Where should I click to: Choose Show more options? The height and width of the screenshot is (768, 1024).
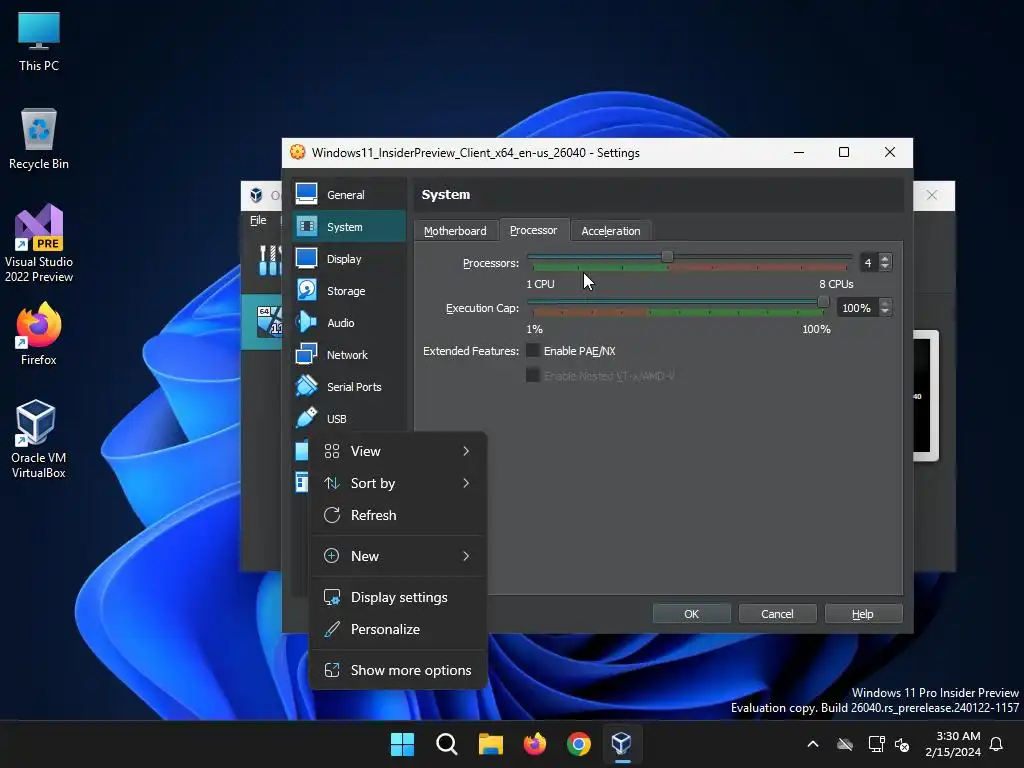[x=398, y=671]
